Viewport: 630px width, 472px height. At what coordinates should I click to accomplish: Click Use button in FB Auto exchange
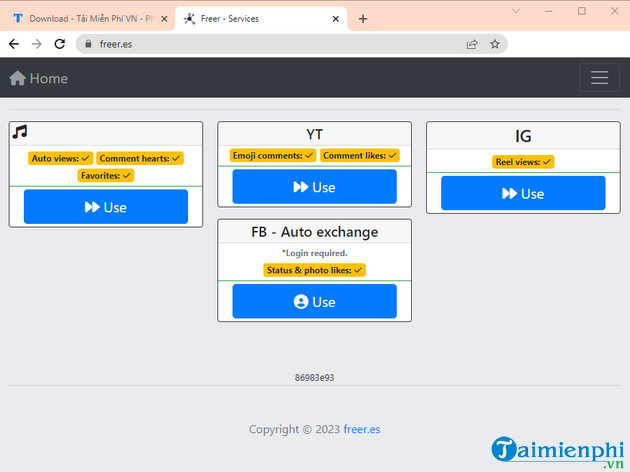(314, 301)
